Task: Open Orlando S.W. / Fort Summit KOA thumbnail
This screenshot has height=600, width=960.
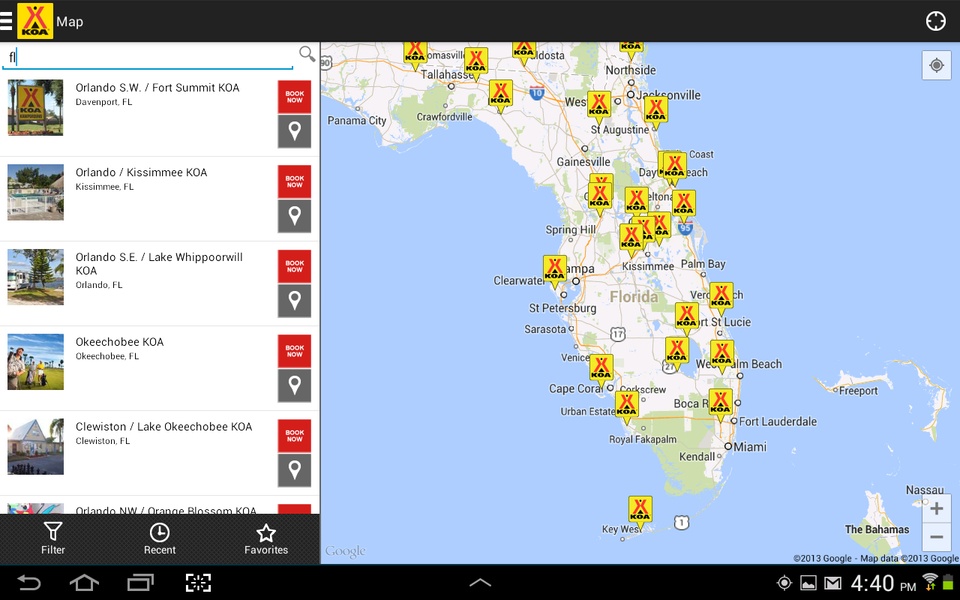Action: point(36,108)
